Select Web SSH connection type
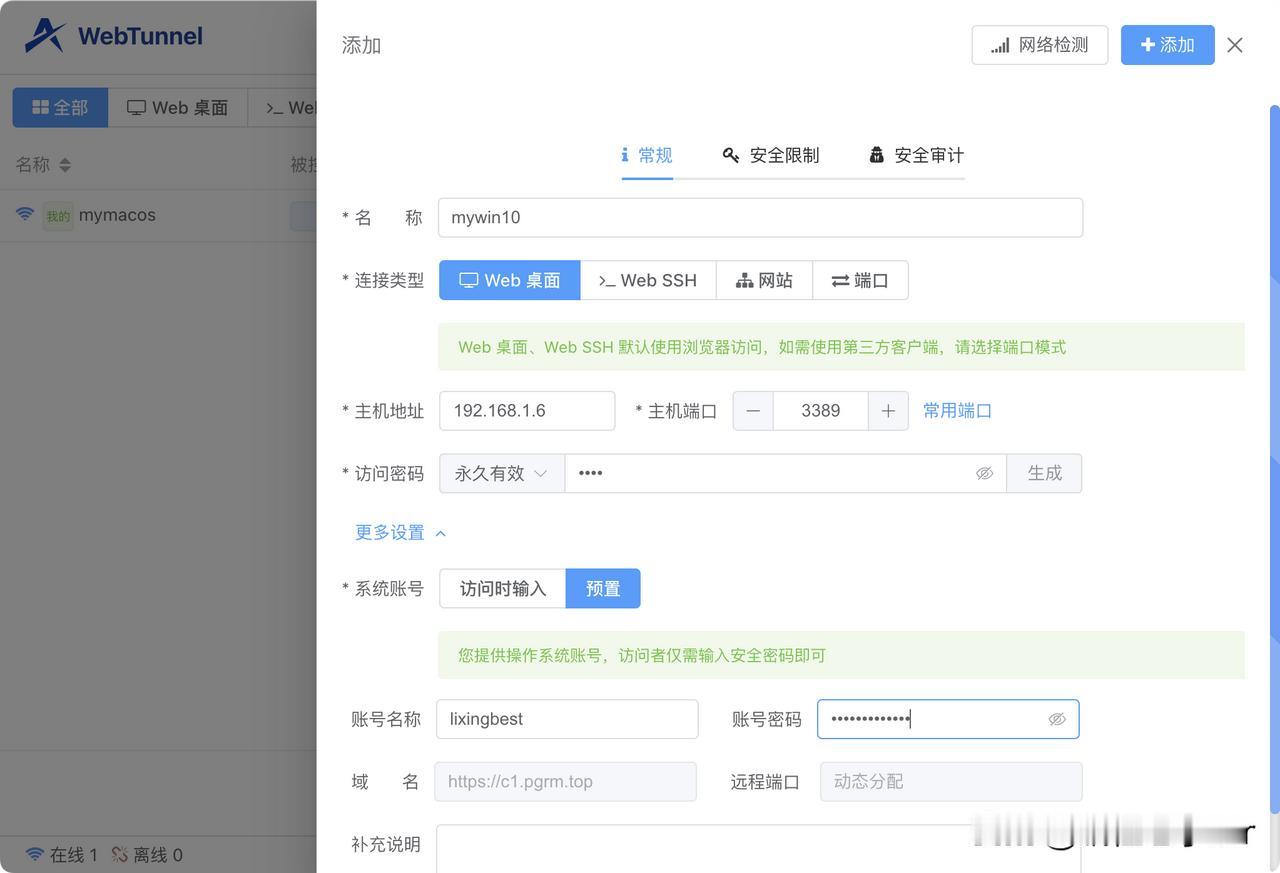This screenshot has height=873, width=1280. click(647, 280)
